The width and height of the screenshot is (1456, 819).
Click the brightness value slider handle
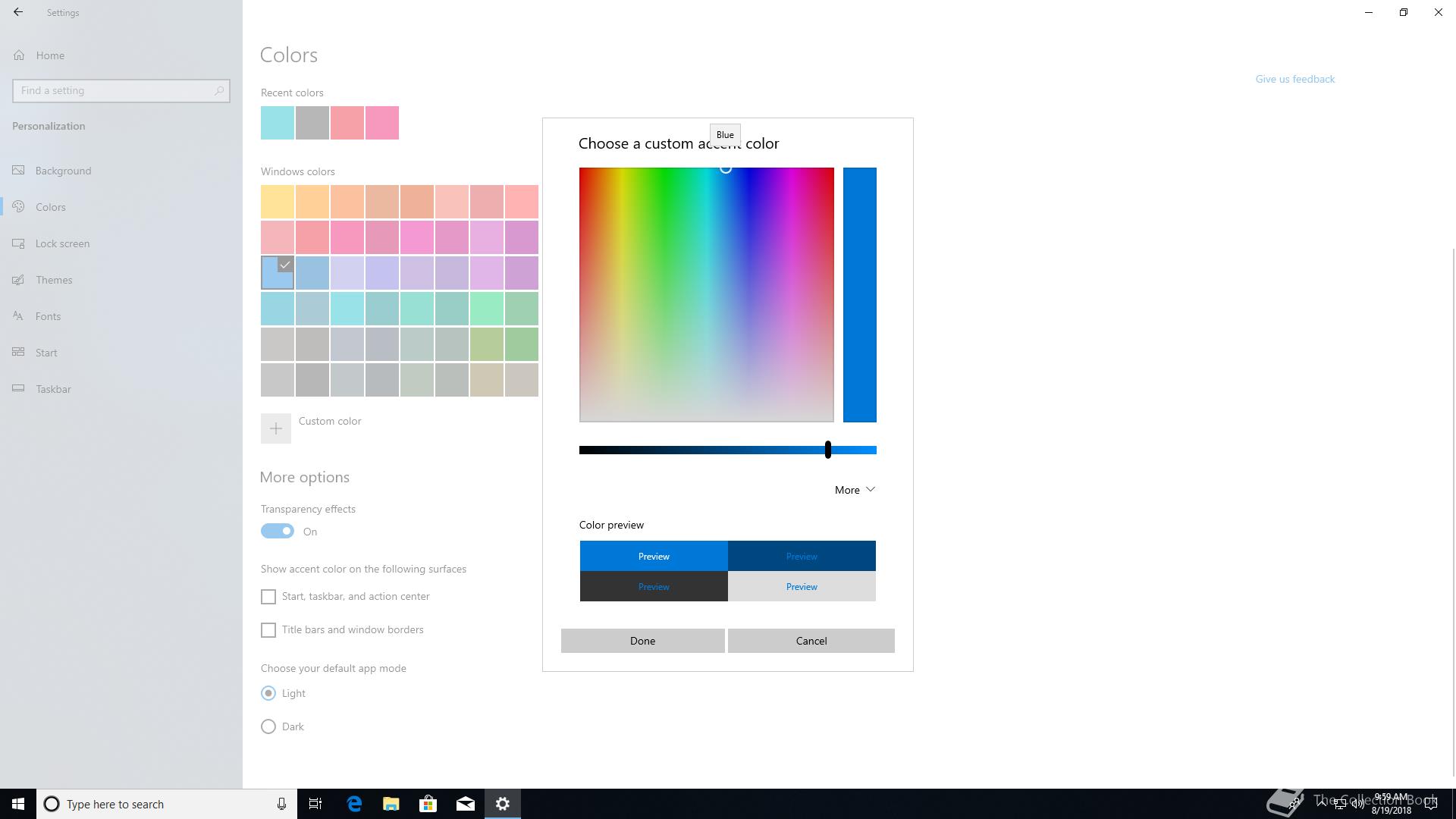click(828, 450)
